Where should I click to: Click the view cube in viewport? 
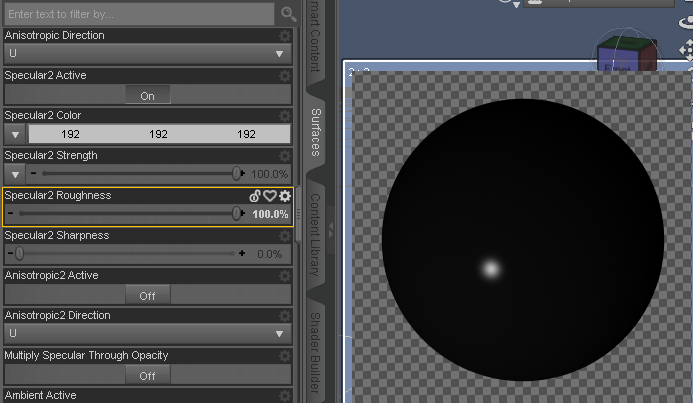click(625, 54)
